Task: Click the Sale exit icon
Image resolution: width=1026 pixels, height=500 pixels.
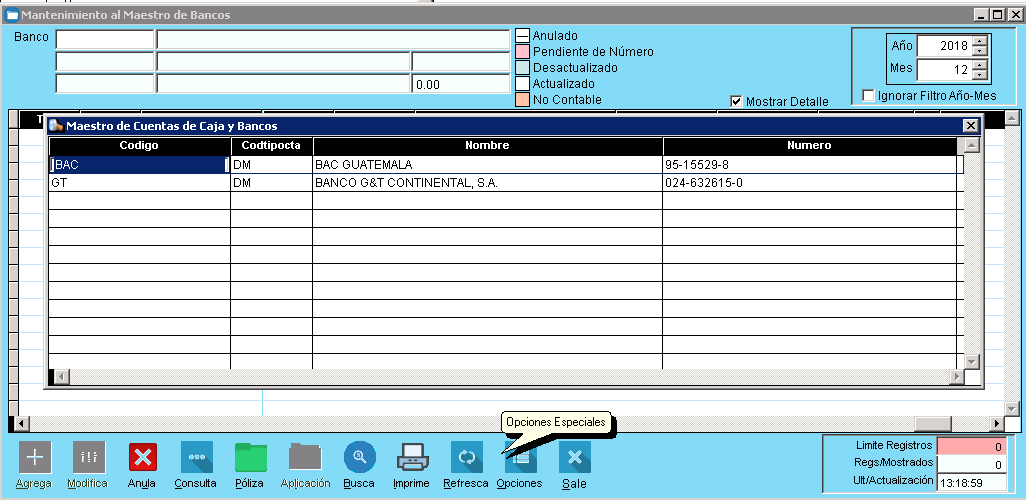Action: 574,457
